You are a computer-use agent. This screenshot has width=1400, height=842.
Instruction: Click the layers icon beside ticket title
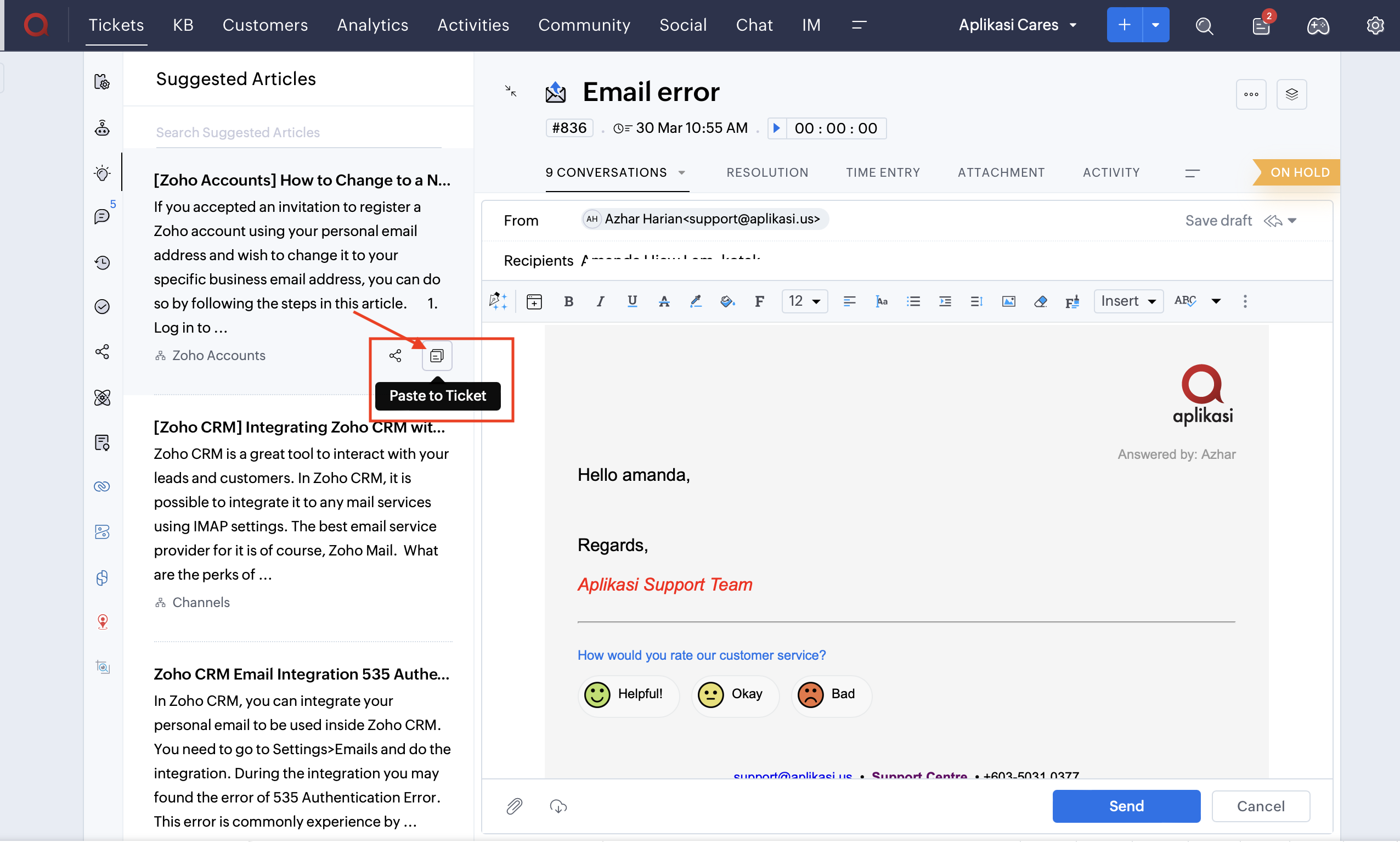(1291, 94)
